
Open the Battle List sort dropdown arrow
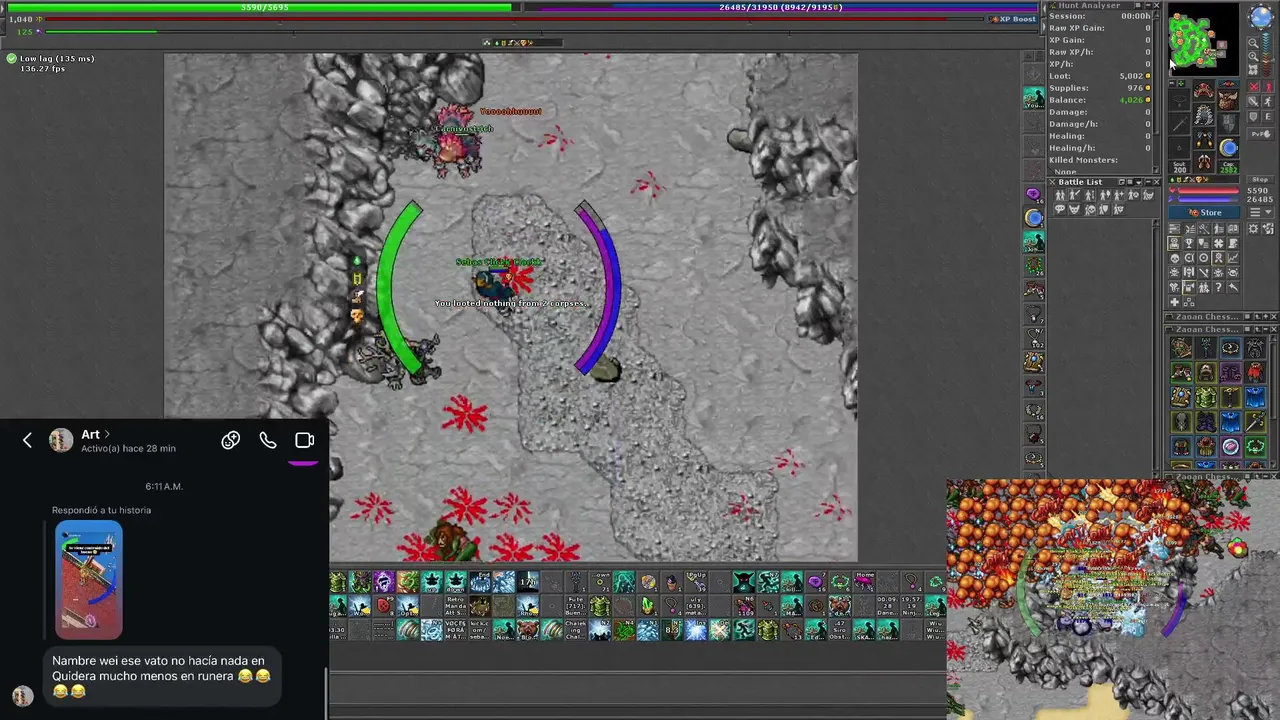pos(1139,182)
